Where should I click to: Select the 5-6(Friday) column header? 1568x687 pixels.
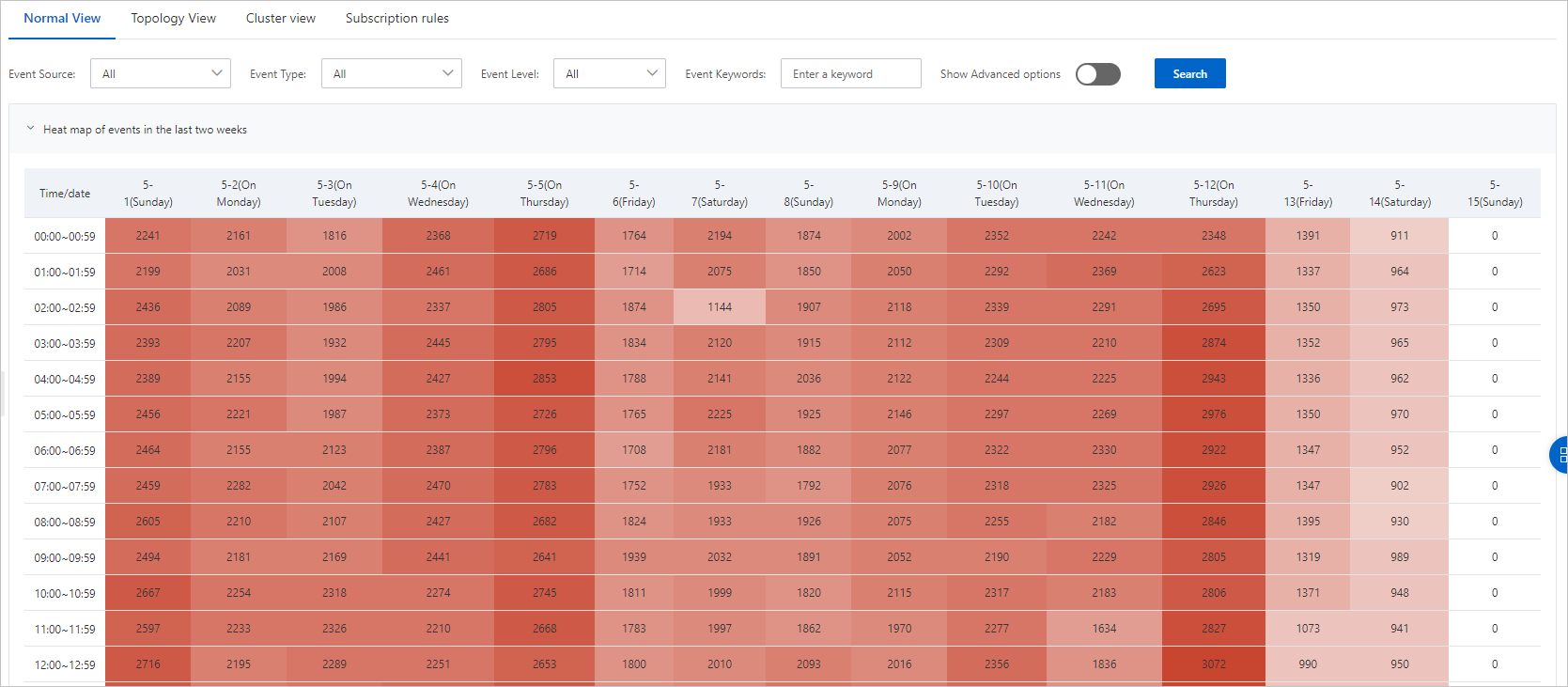point(634,194)
